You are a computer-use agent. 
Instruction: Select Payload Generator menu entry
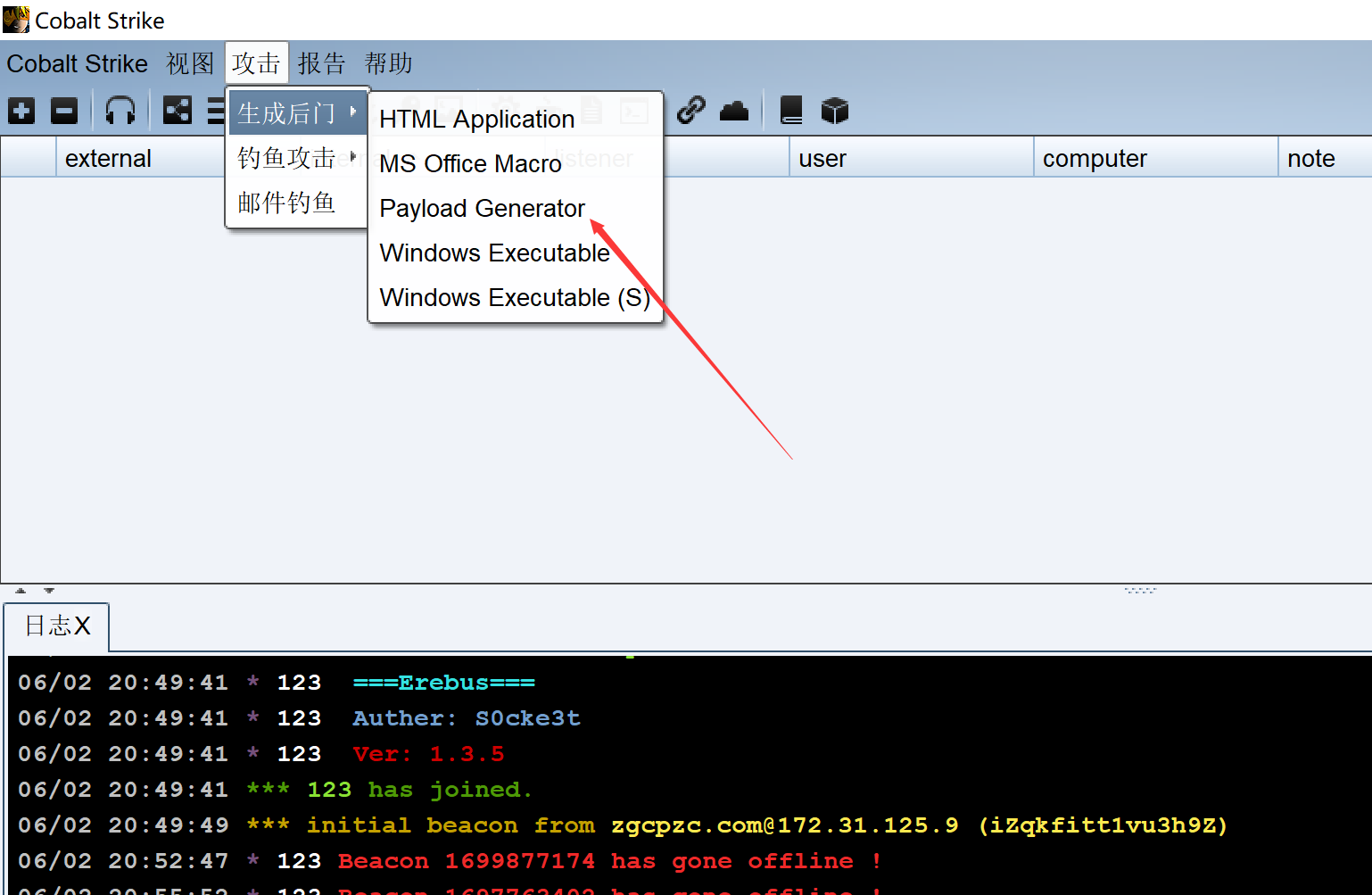[516, 208]
